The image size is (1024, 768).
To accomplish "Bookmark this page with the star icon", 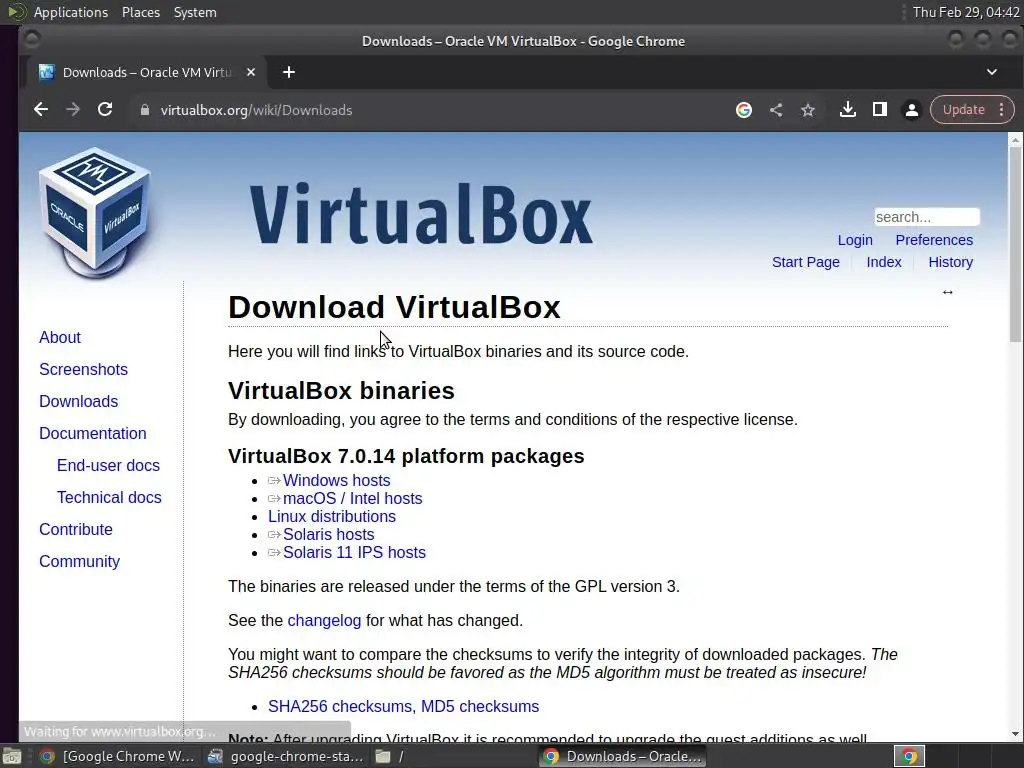I will 808,110.
